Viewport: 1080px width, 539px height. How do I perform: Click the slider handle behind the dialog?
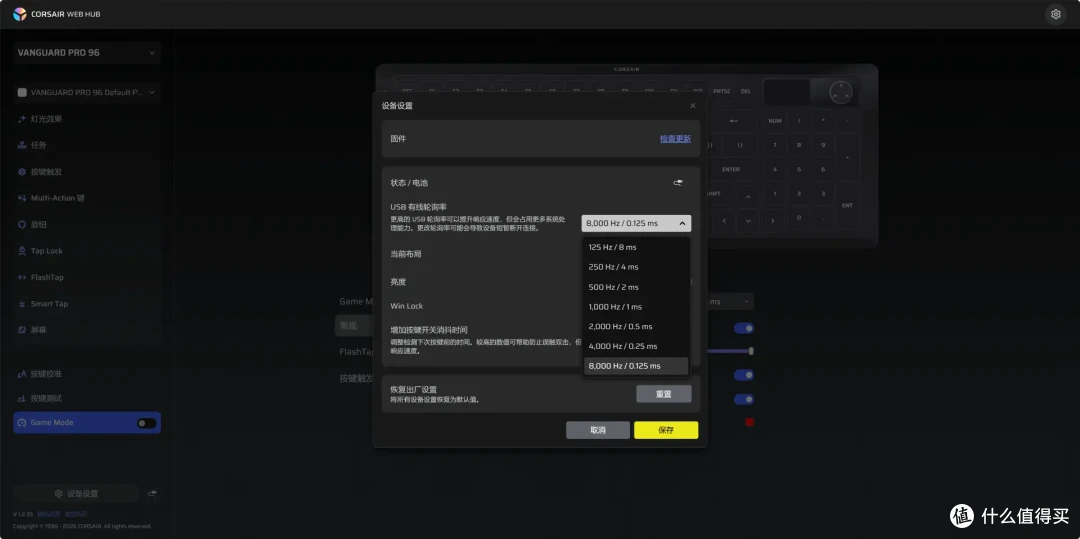pos(751,351)
